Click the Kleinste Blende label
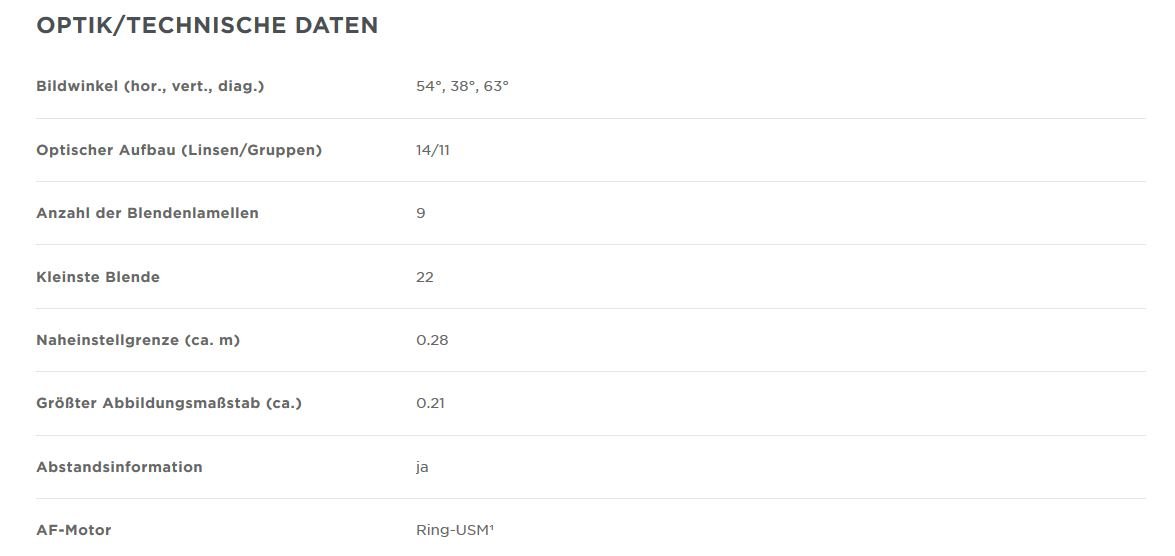 pos(98,277)
